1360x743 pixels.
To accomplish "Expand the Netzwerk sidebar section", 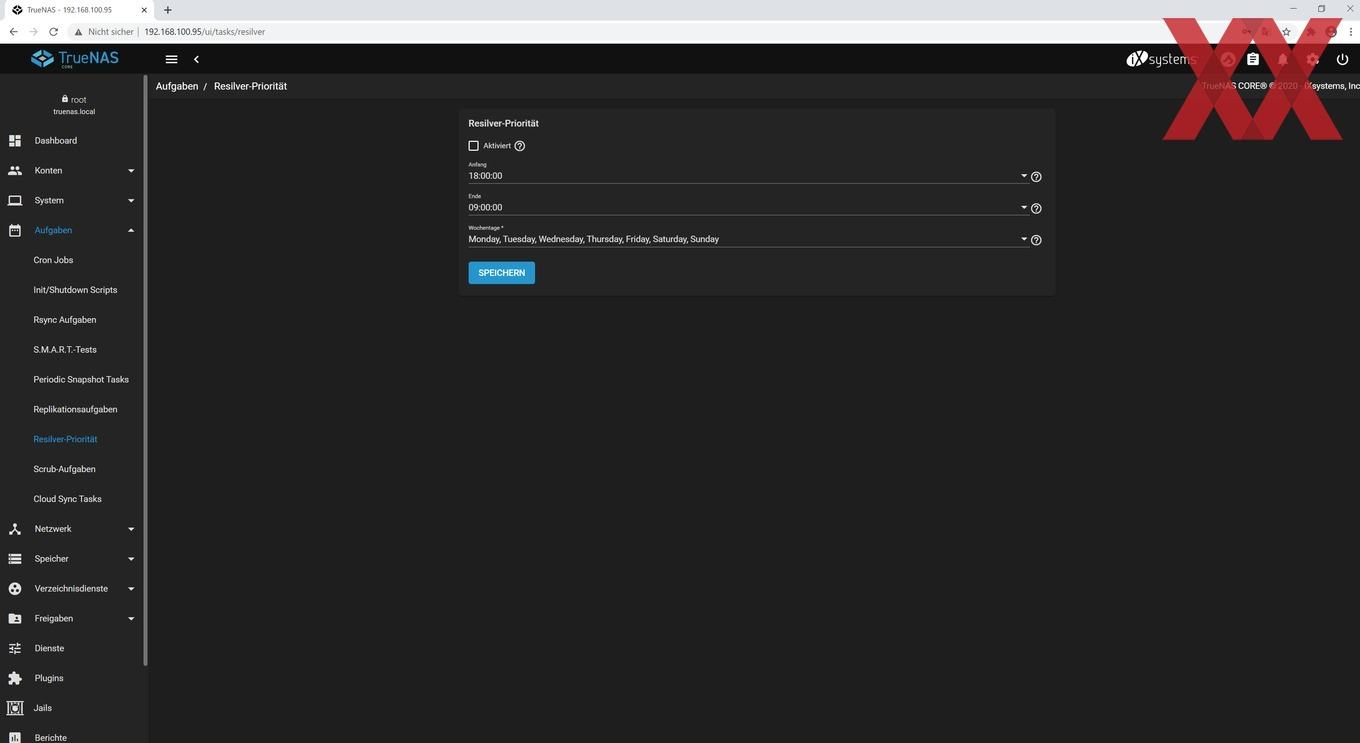I will tap(74, 529).
